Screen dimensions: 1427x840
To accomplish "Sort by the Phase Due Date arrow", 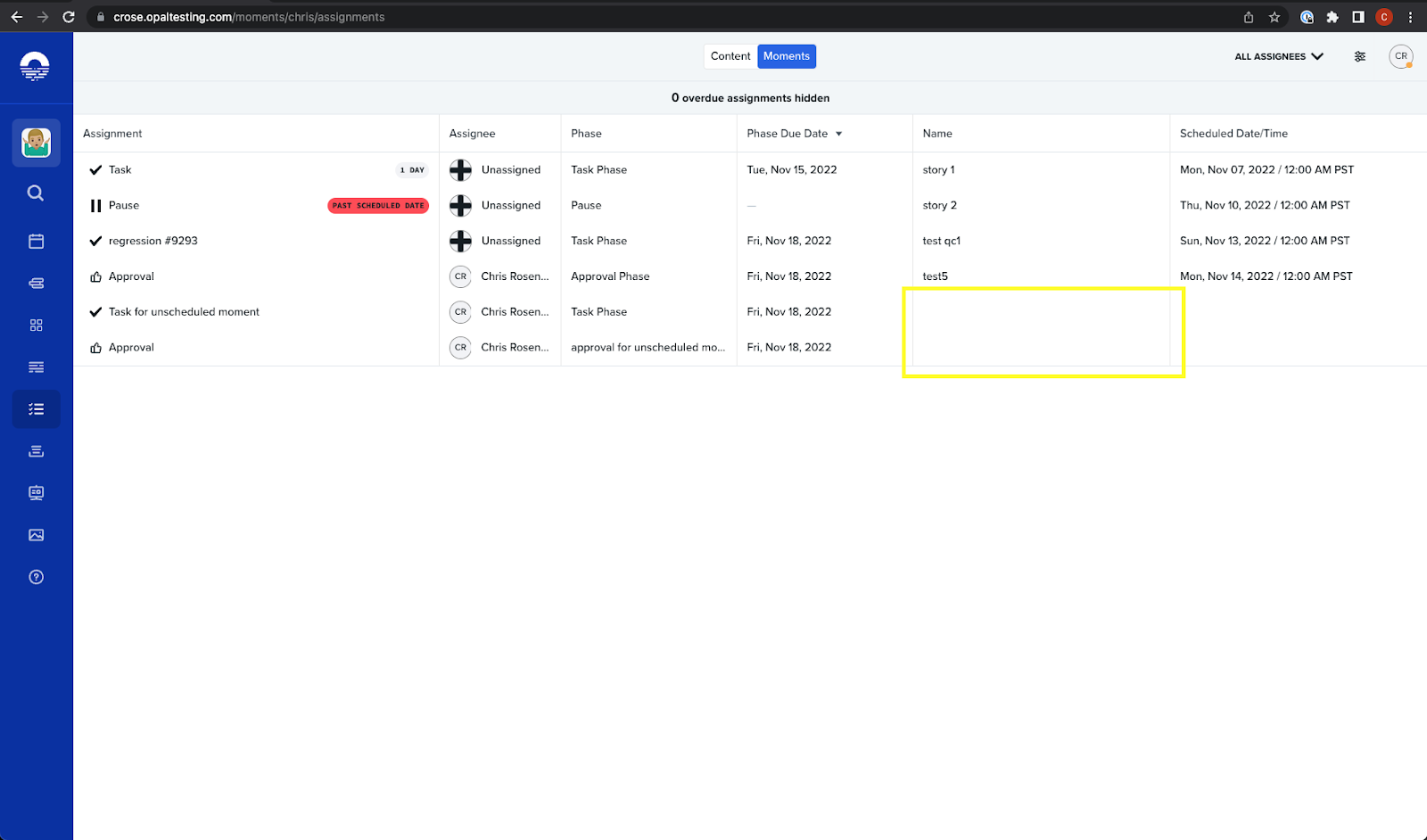I will tap(838, 134).
